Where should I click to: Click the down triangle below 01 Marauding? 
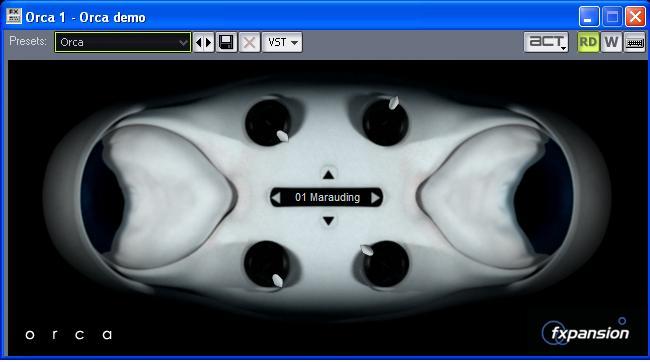point(328,221)
